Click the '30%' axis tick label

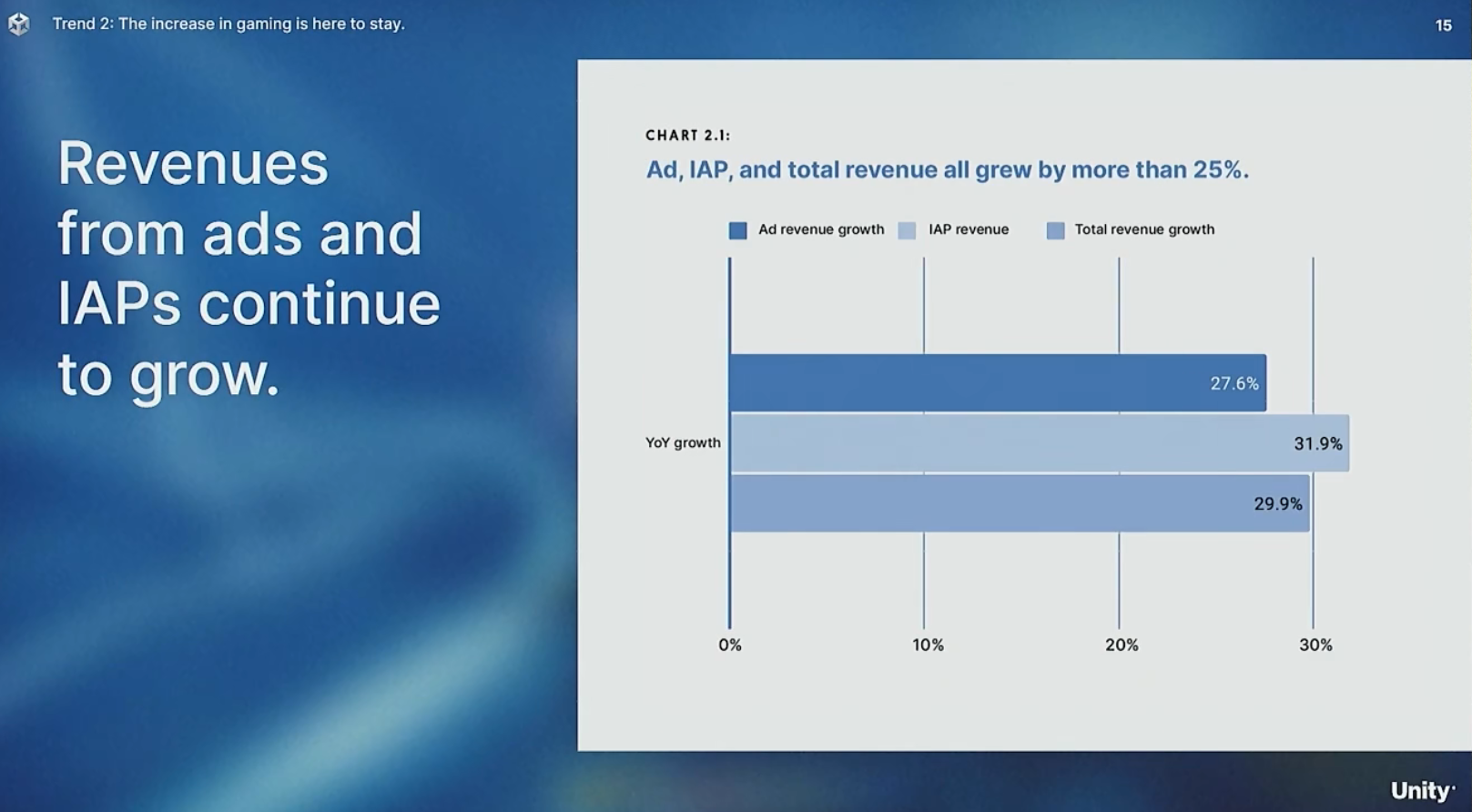[1315, 645]
